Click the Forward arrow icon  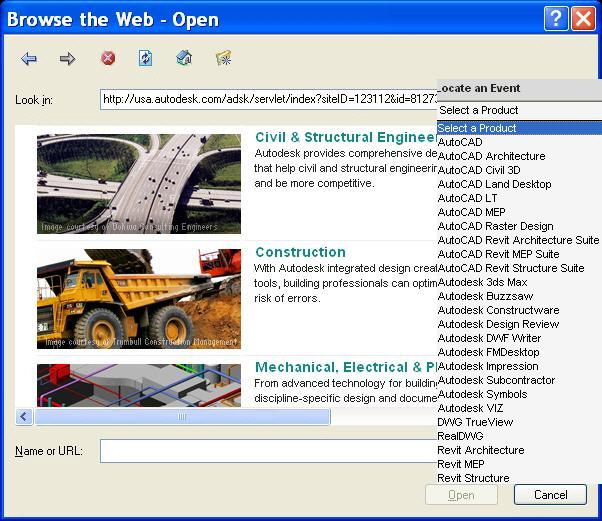point(68,59)
